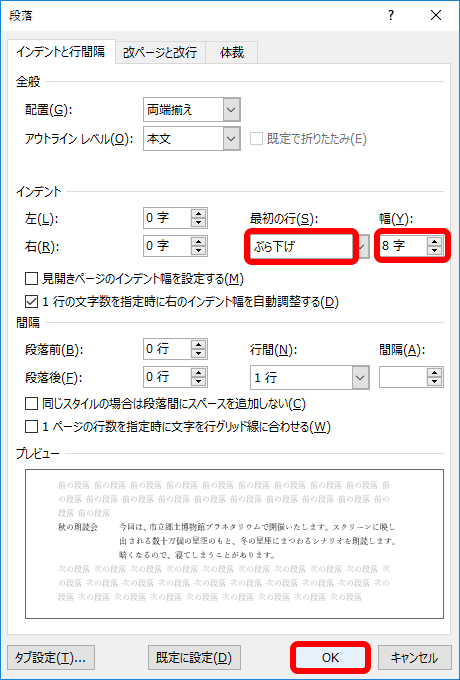Open the 行間 line spacing dropdown
460x680 pixels.
click(361, 377)
